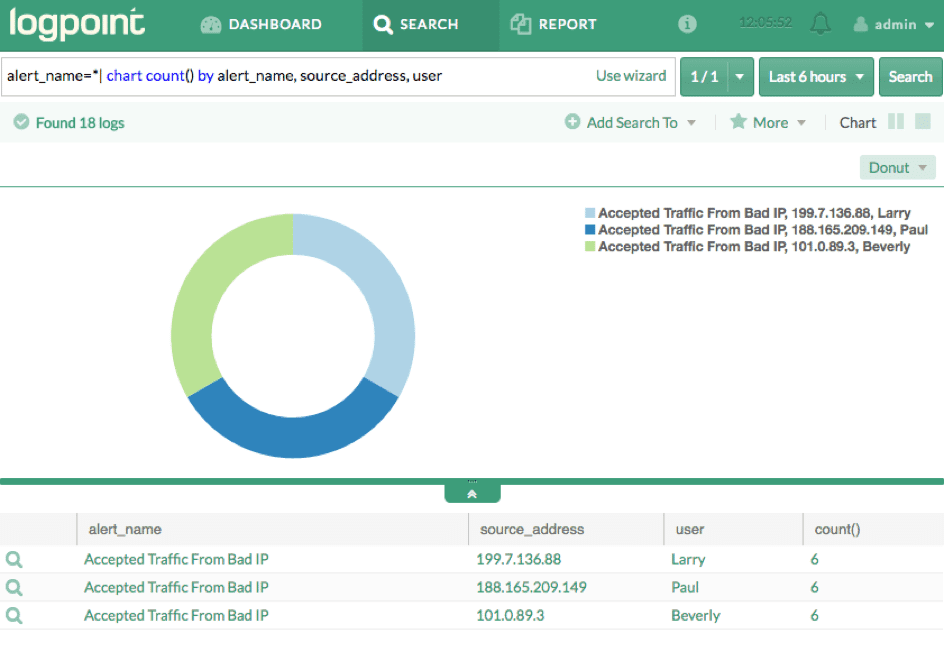
Task: Click magnifier icon in Paul's row
Action: 14,588
